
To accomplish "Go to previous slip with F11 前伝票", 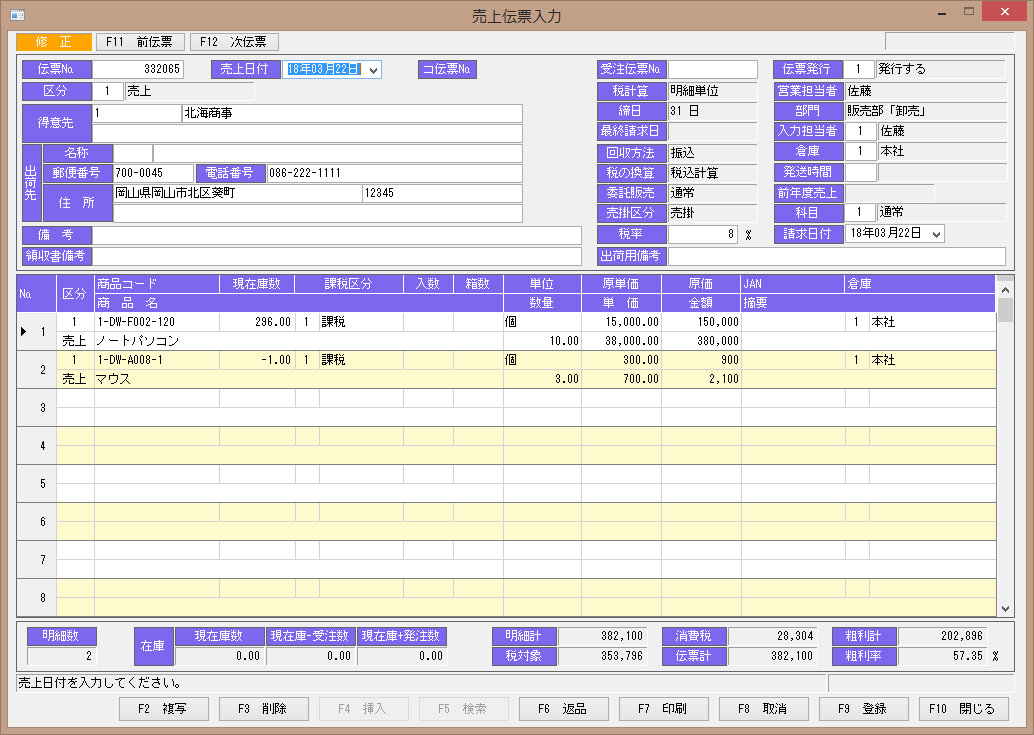I will click(140, 42).
